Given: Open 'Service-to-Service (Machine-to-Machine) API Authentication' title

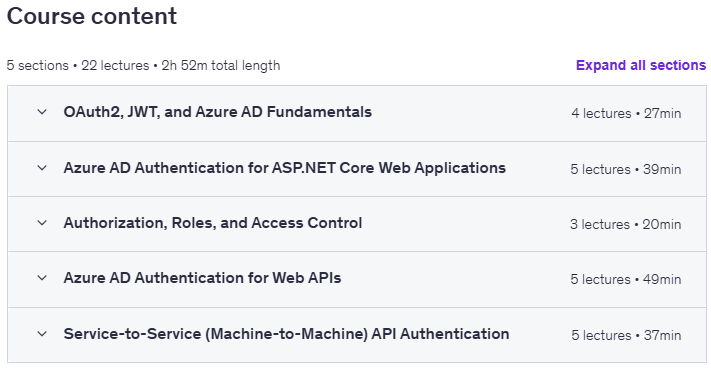Looking at the screenshot, I should (x=286, y=334).
